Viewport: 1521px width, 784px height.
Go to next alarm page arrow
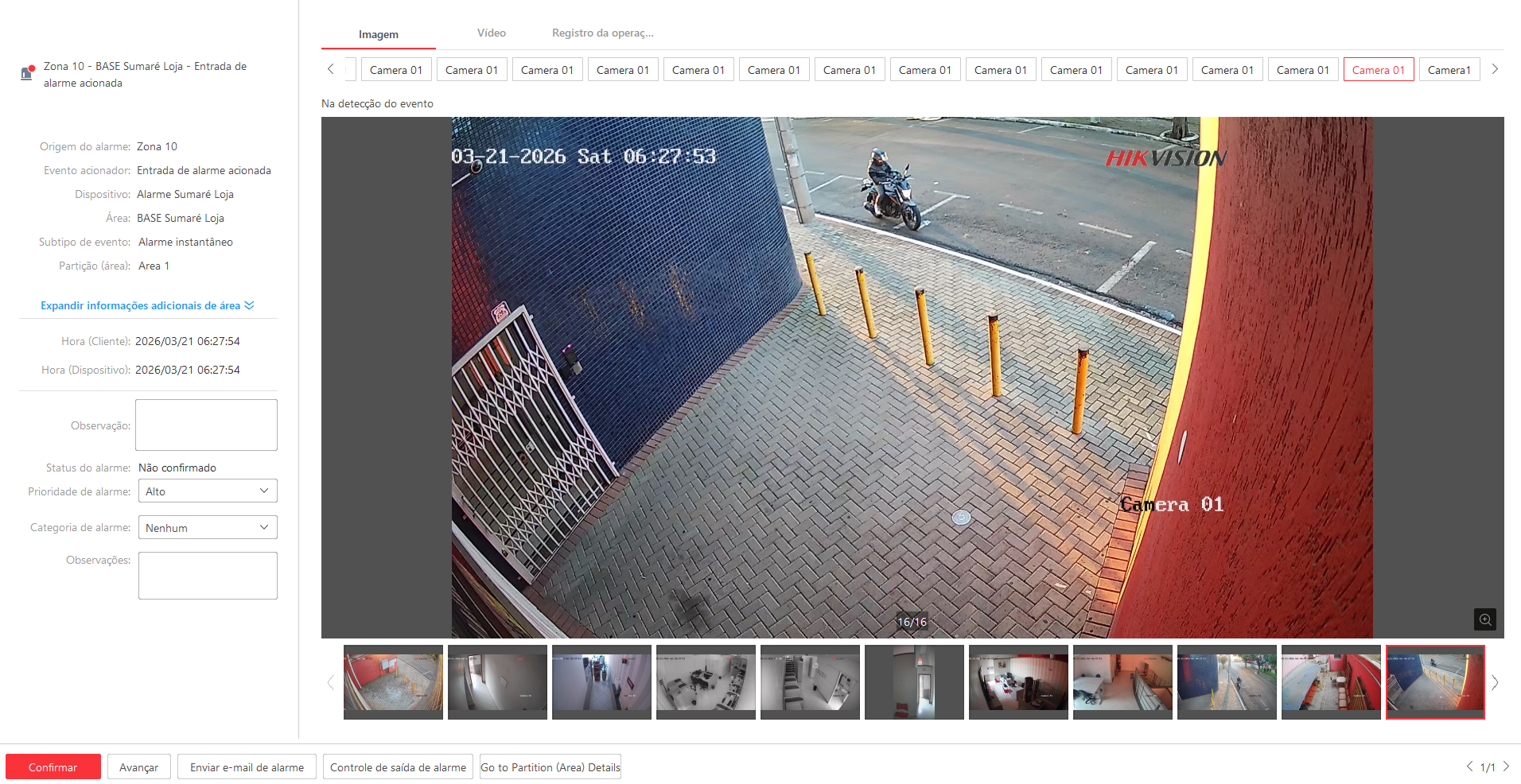(x=1506, y=767)
